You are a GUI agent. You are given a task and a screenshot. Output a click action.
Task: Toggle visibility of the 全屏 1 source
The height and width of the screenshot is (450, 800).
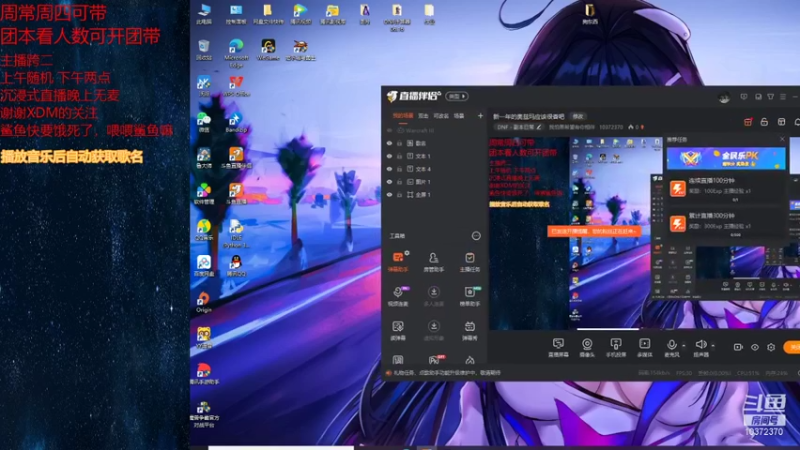click(389, 194)
